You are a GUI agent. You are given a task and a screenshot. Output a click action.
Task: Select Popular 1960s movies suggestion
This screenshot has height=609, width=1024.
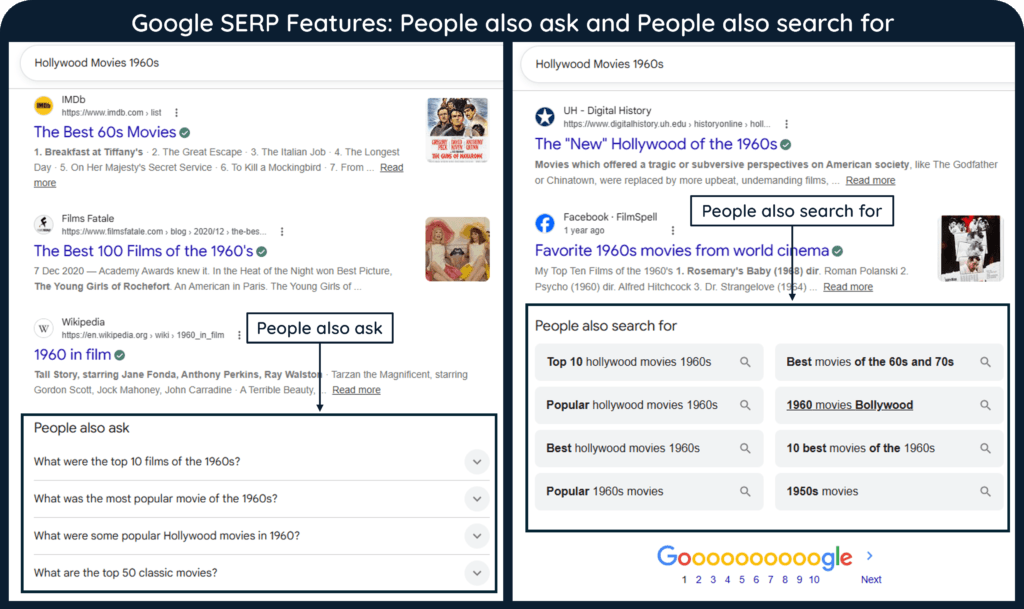point(648,492)
